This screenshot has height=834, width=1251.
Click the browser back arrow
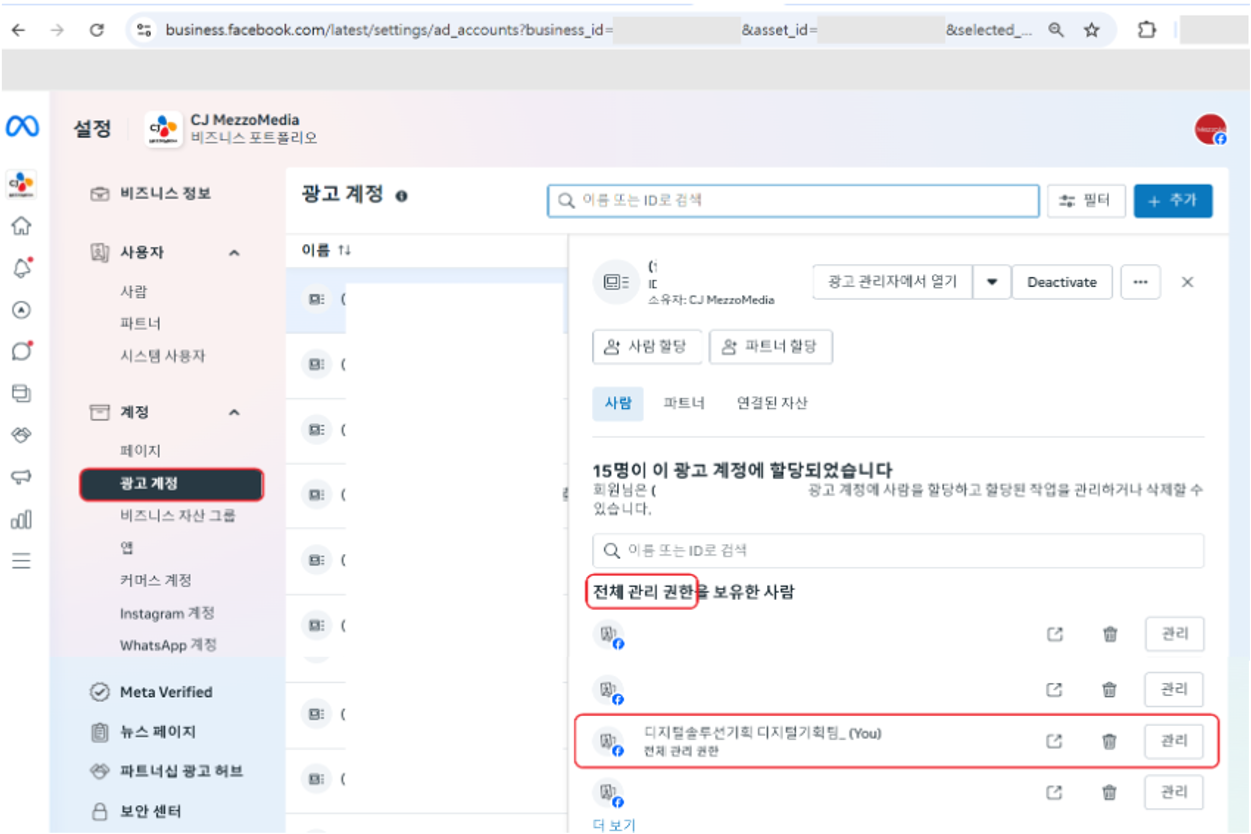click(18, 30)
